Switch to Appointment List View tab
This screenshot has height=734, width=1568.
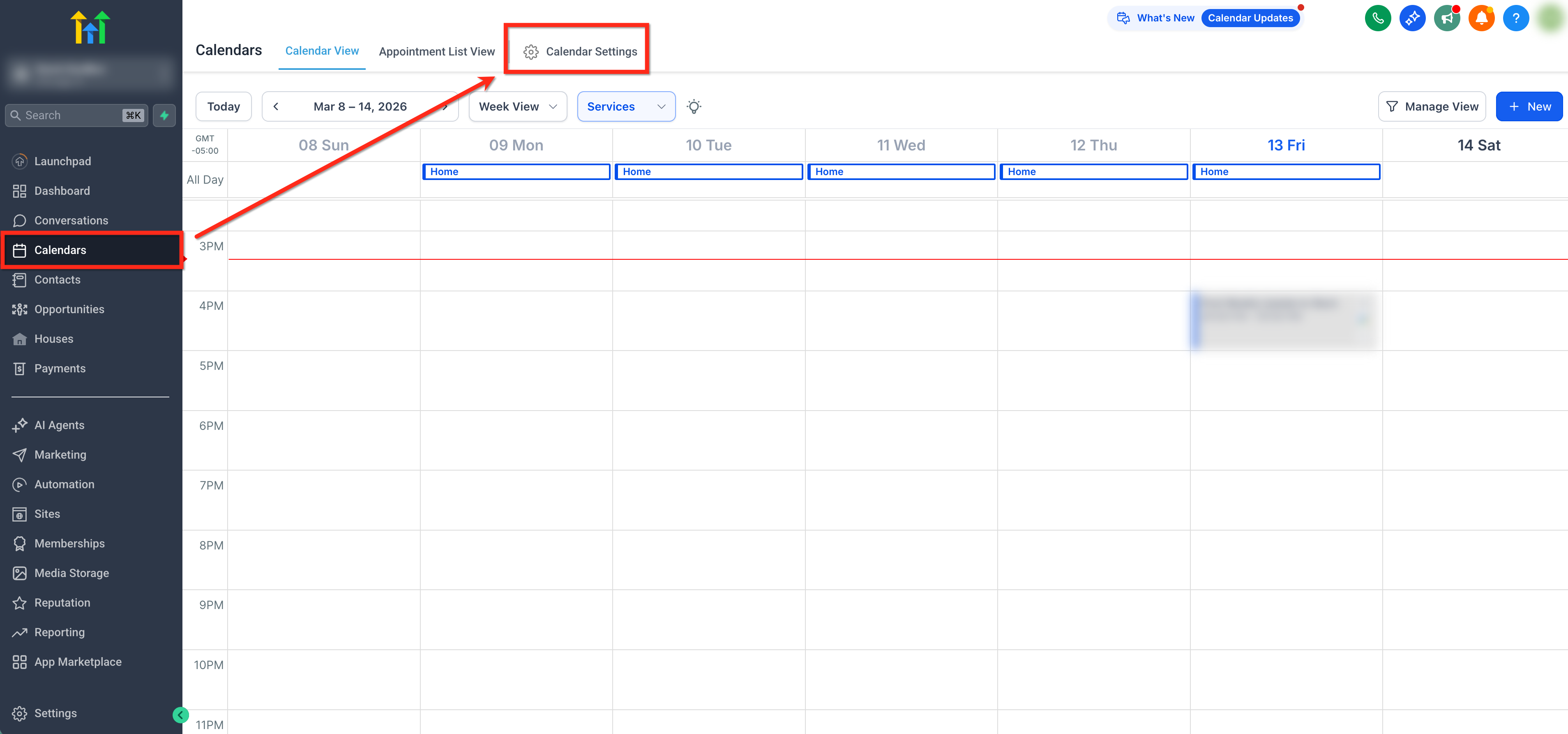pyautogui.click(x=436, y=52)
